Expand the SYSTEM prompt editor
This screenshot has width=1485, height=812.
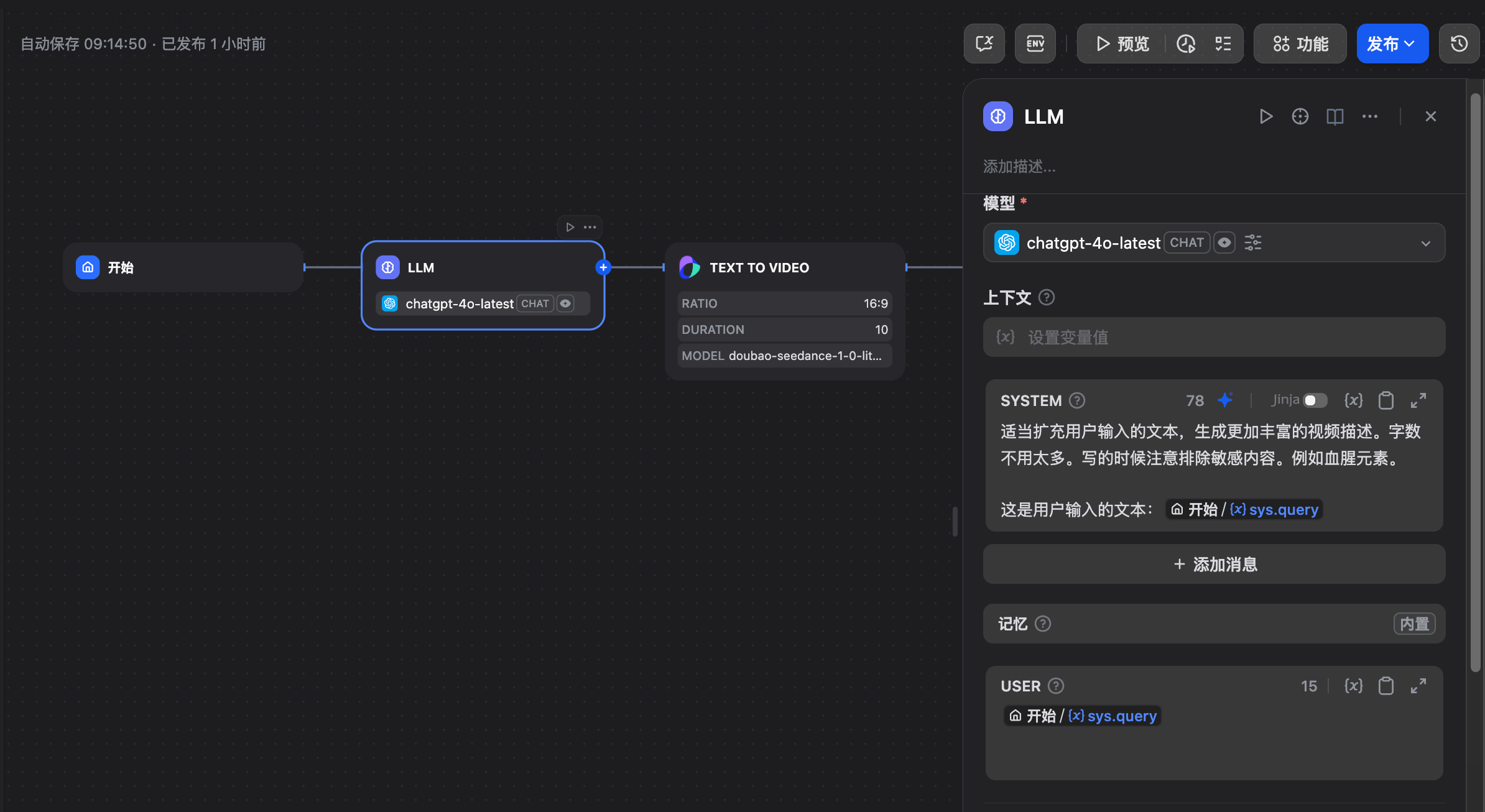[x=1418, y=400]
